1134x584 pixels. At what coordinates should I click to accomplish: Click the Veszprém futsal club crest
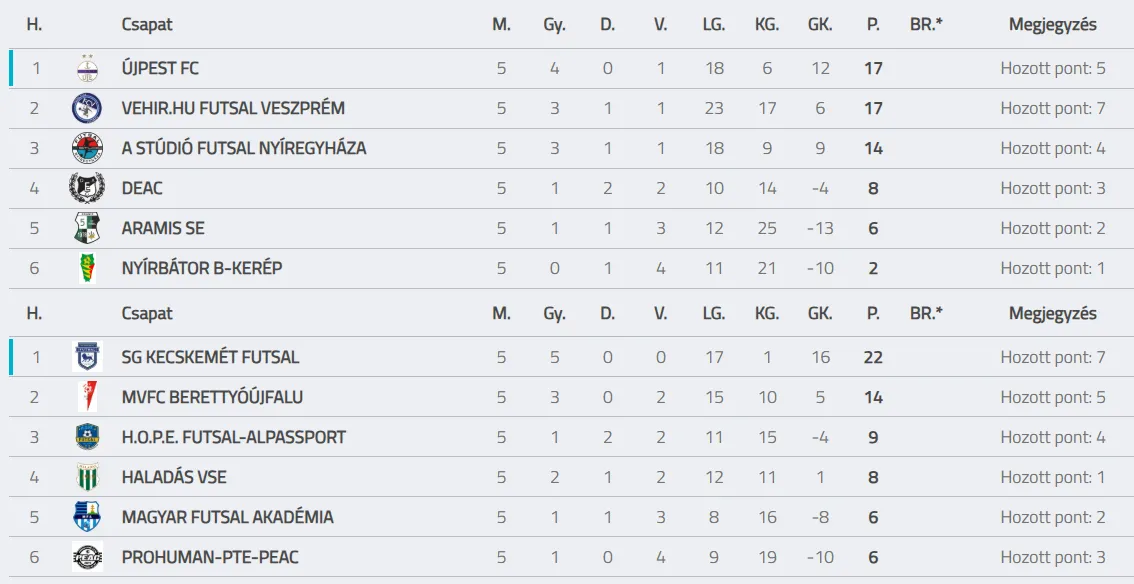(x=87, y=108)
